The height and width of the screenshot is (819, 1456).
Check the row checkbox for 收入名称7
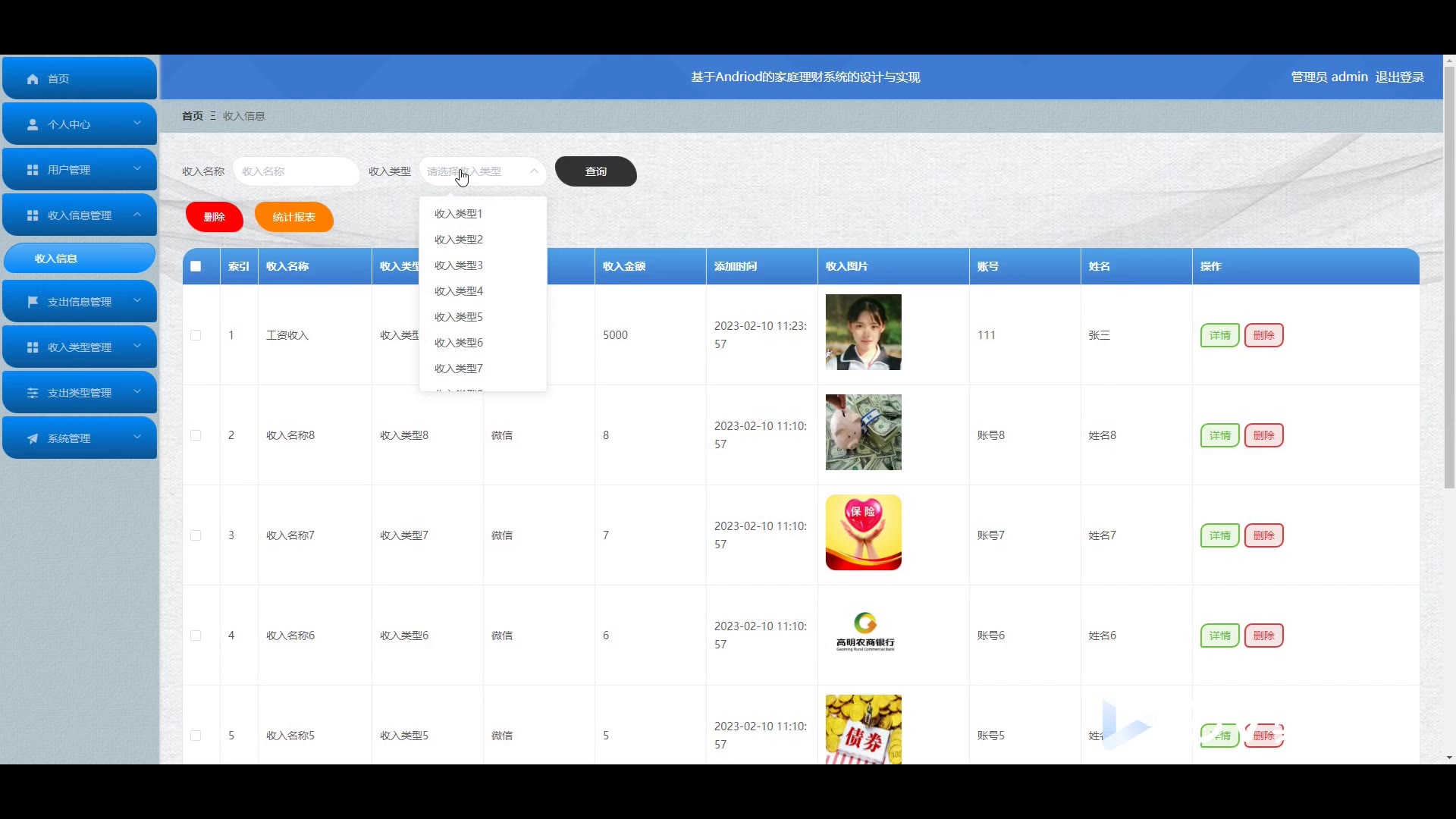point(196,535)
